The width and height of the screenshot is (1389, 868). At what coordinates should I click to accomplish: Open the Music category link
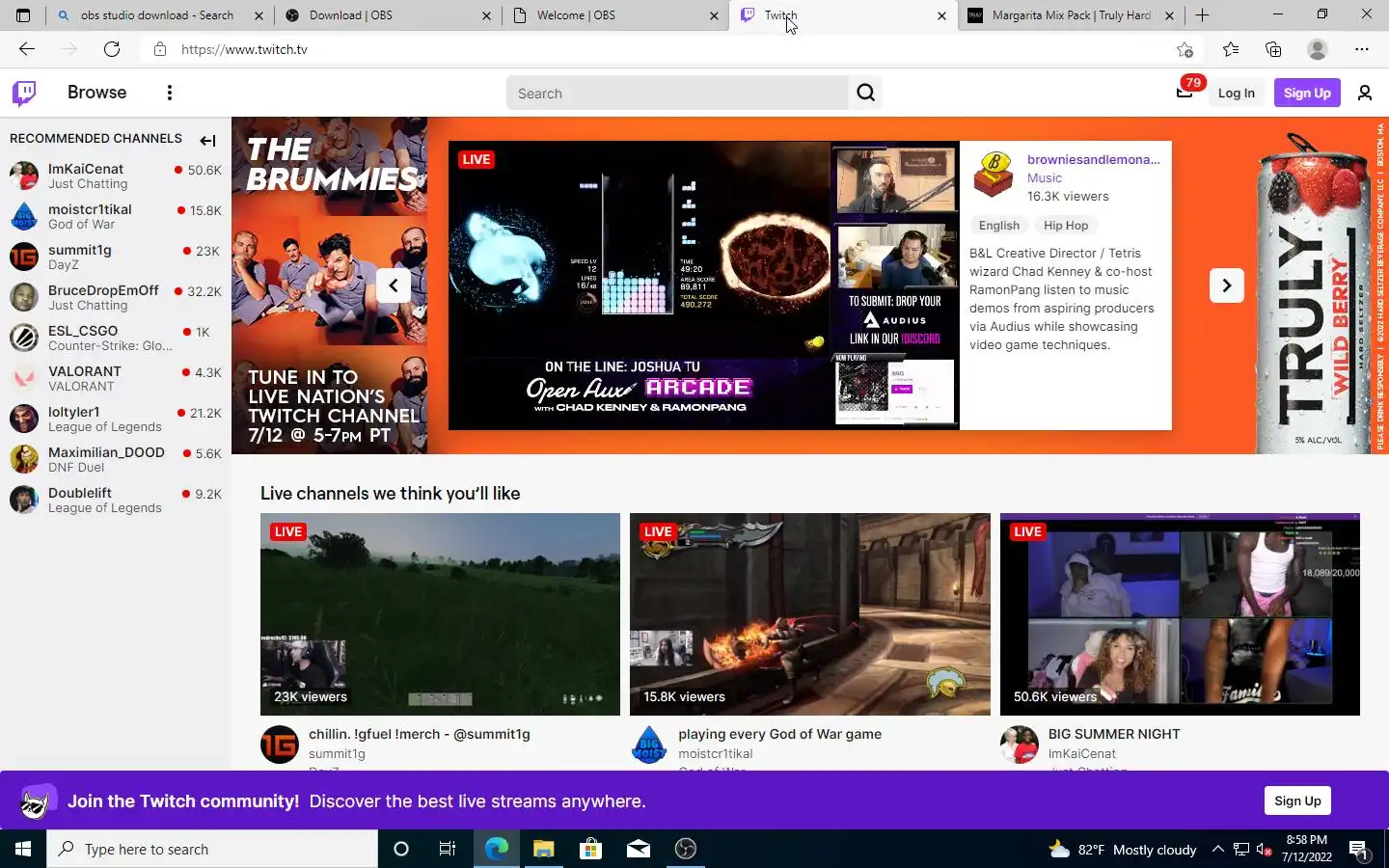click(1044, 177)
